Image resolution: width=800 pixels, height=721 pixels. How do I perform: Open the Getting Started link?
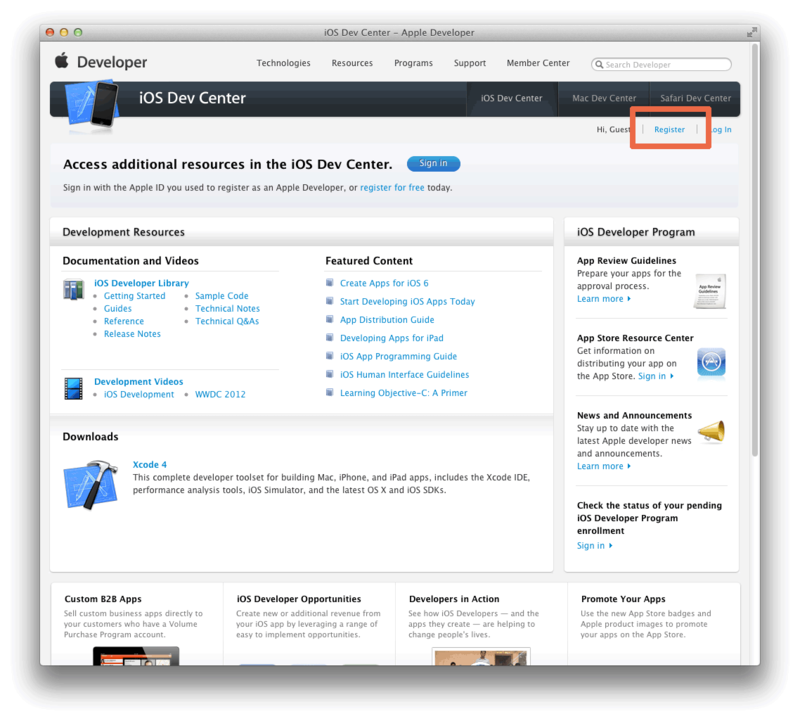pyautogui.click(x=135, y=296)
